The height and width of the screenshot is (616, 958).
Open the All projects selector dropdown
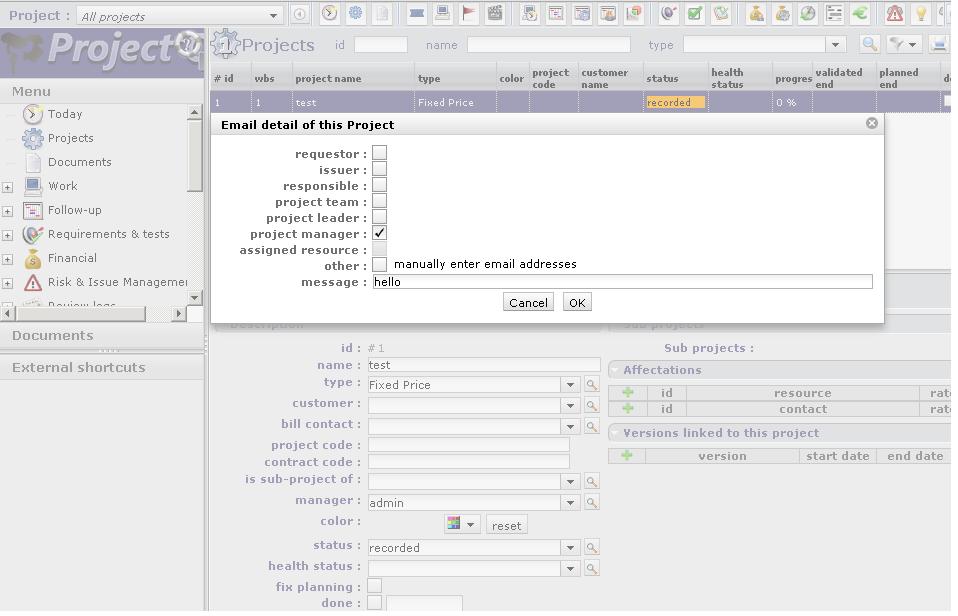[x=274, y=16]
